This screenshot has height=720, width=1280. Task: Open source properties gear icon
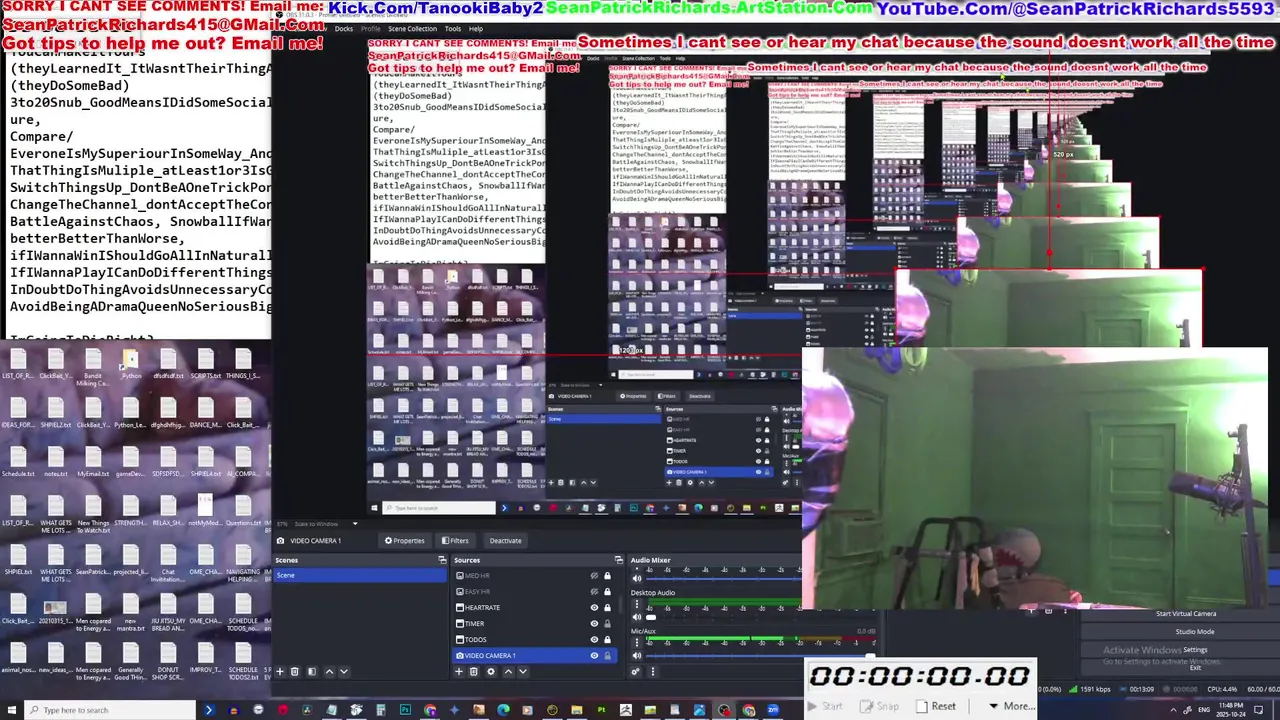(x=491, y=671)
